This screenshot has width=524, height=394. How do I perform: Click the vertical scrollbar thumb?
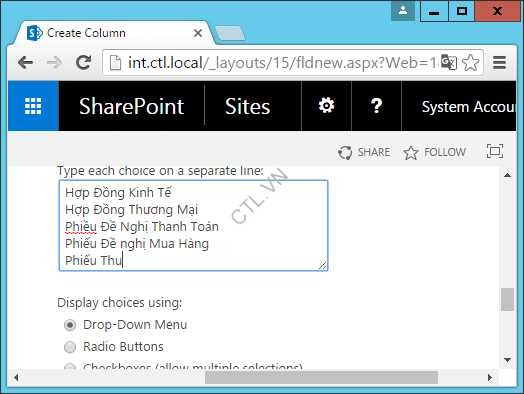(507, 299)
